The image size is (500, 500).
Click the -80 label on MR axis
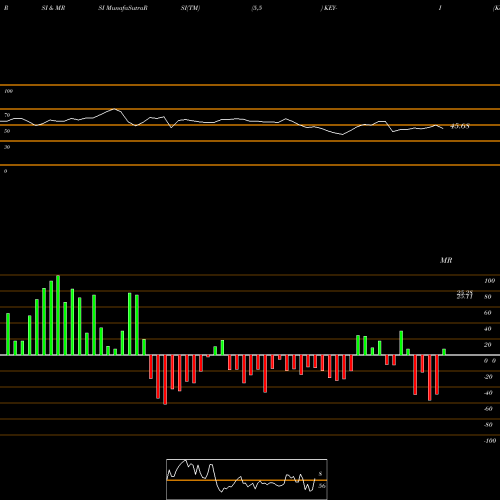488,425
